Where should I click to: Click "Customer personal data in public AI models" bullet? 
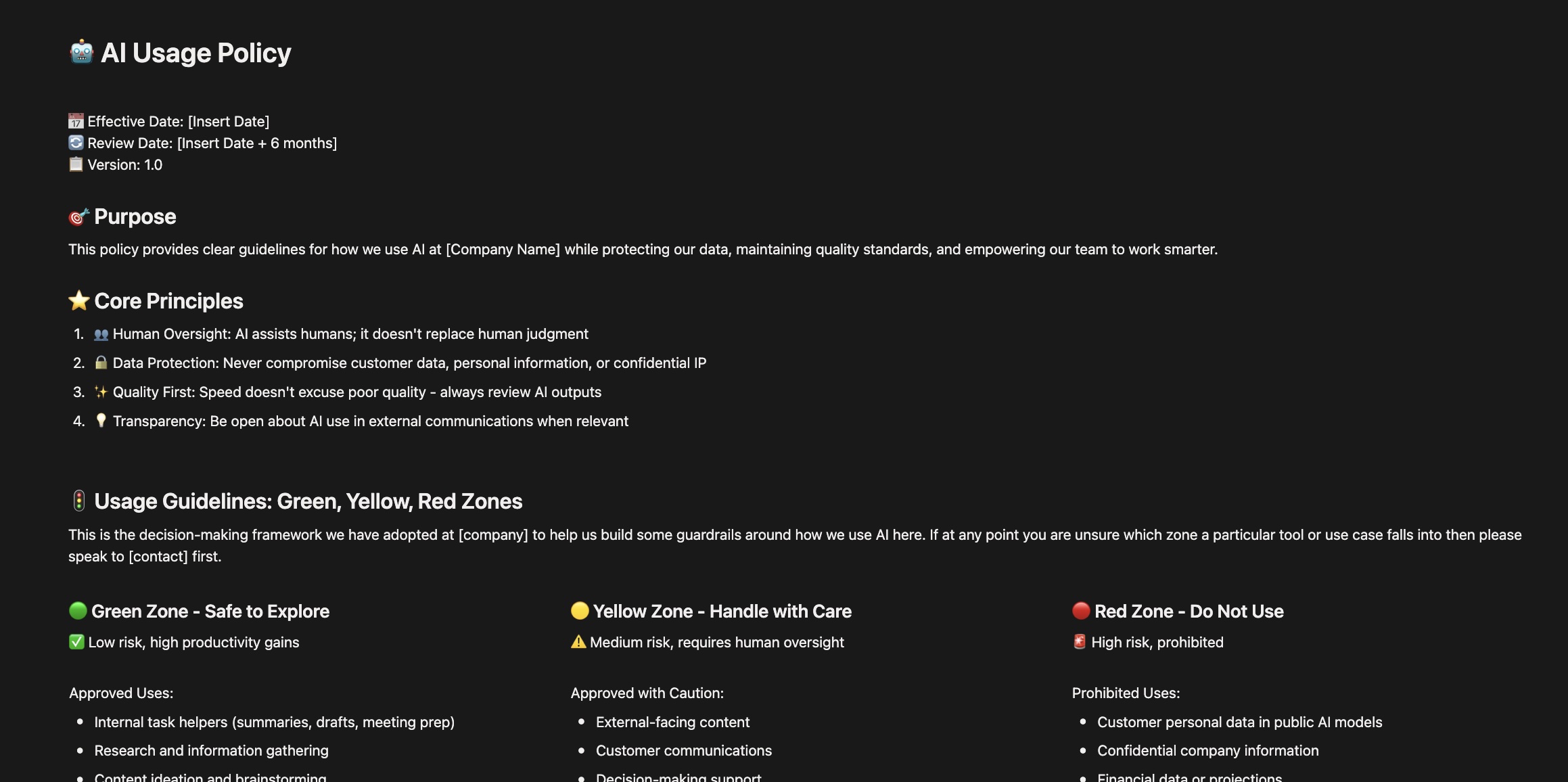point(1239,722)
